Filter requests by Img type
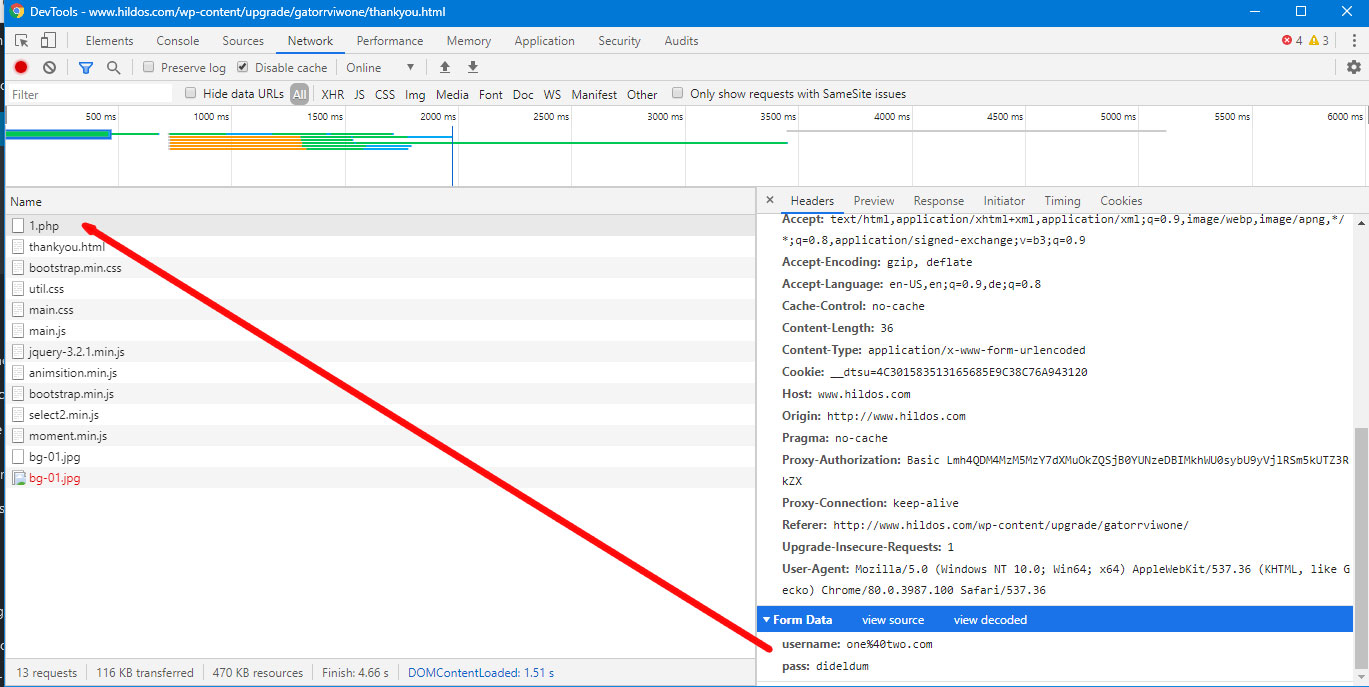The height and width of the screenshot is (687, 1369). click(x=415, y=94)
